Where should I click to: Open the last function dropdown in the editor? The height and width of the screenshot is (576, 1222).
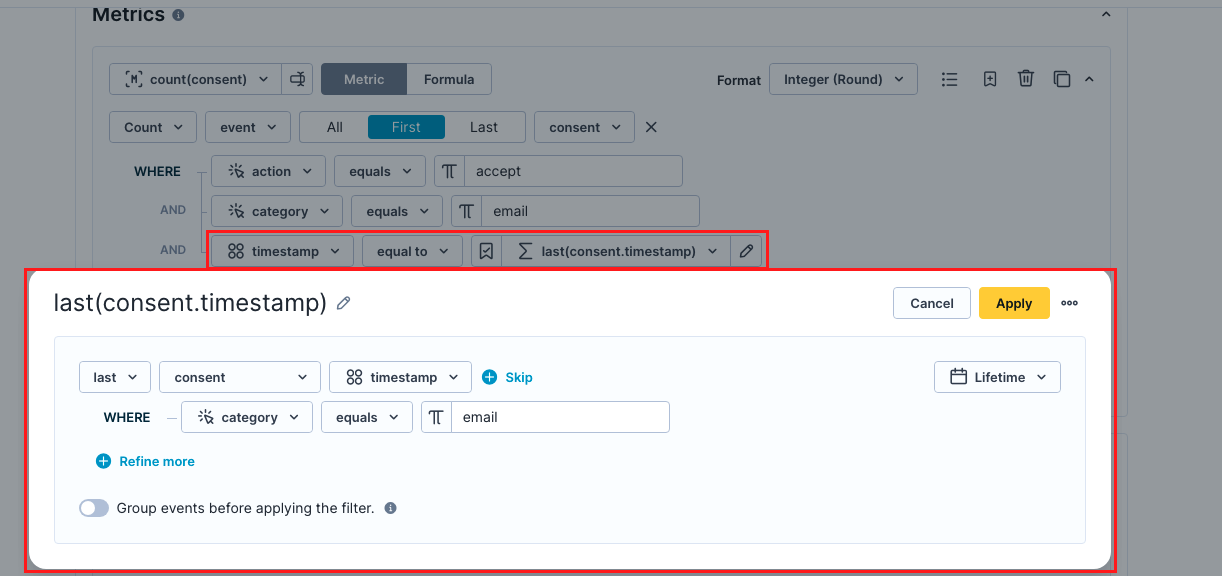115,377
